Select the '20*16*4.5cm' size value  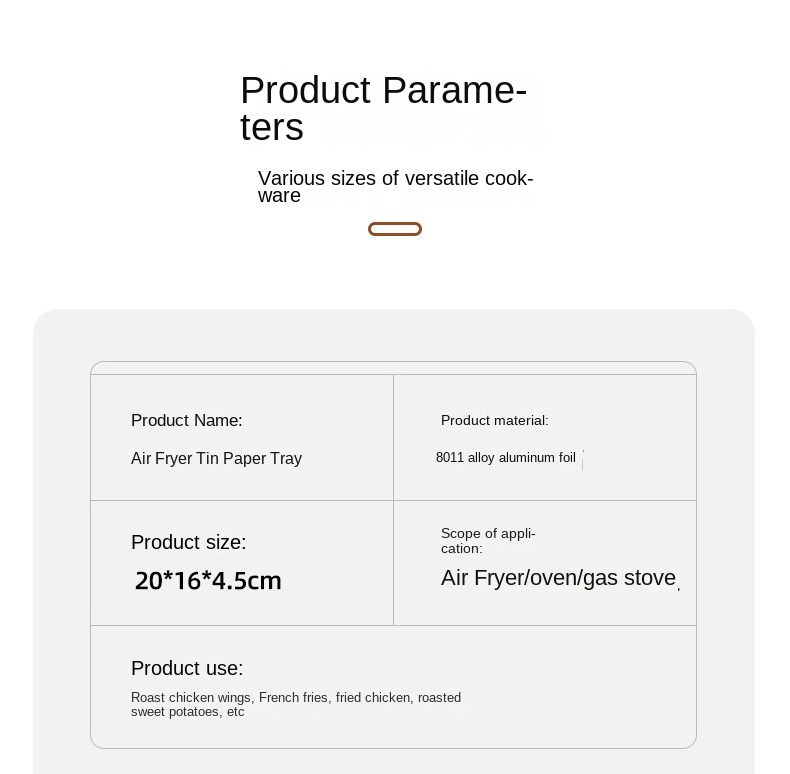208,580
